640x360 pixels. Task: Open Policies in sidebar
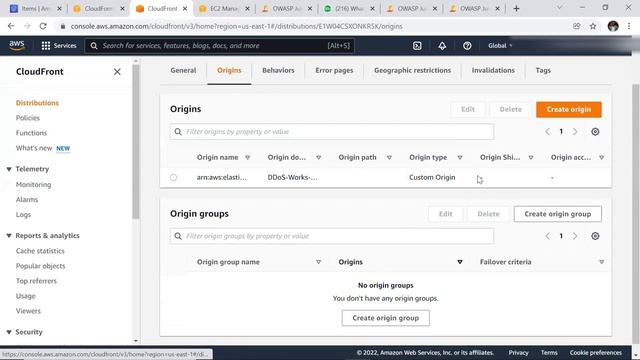tap(28, 118)
